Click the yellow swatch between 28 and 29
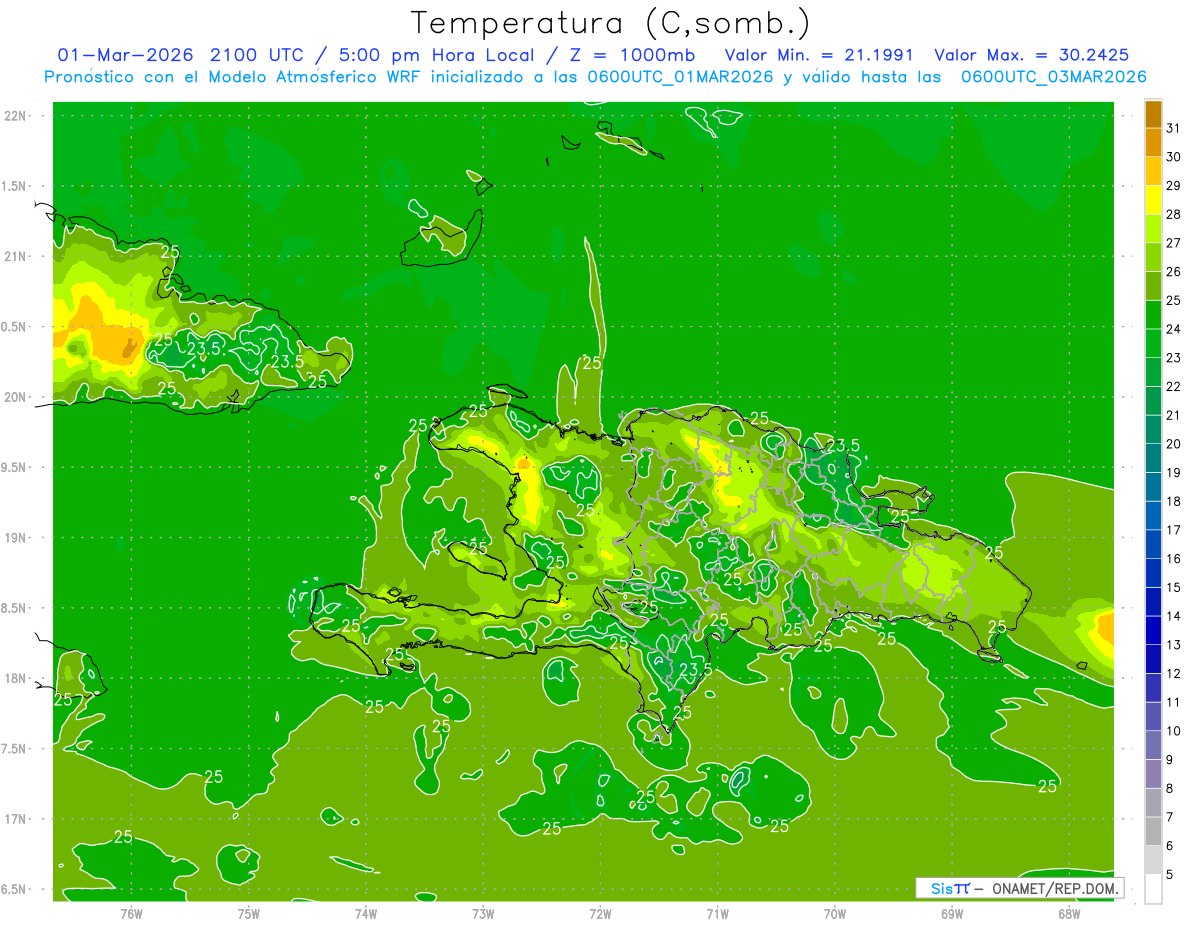Screen dimensions: 1200x927 pyautogui.click(x=1153, y=200)
